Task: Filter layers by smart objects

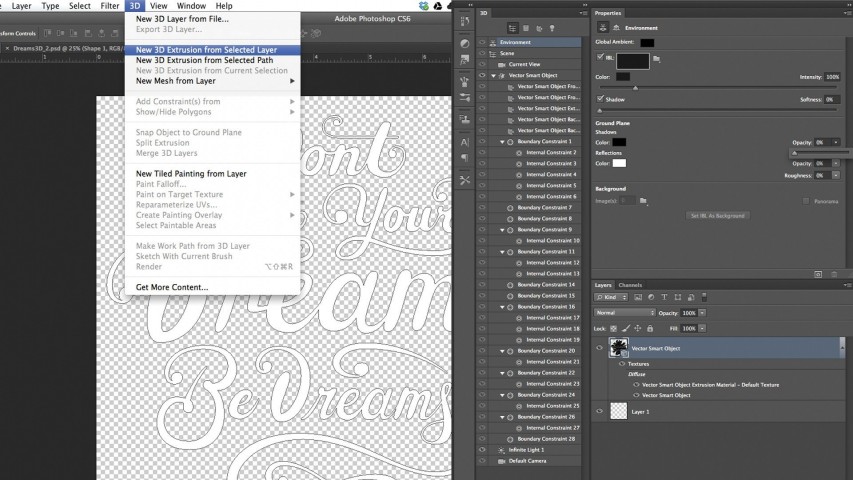Action: tap(691, 297)
